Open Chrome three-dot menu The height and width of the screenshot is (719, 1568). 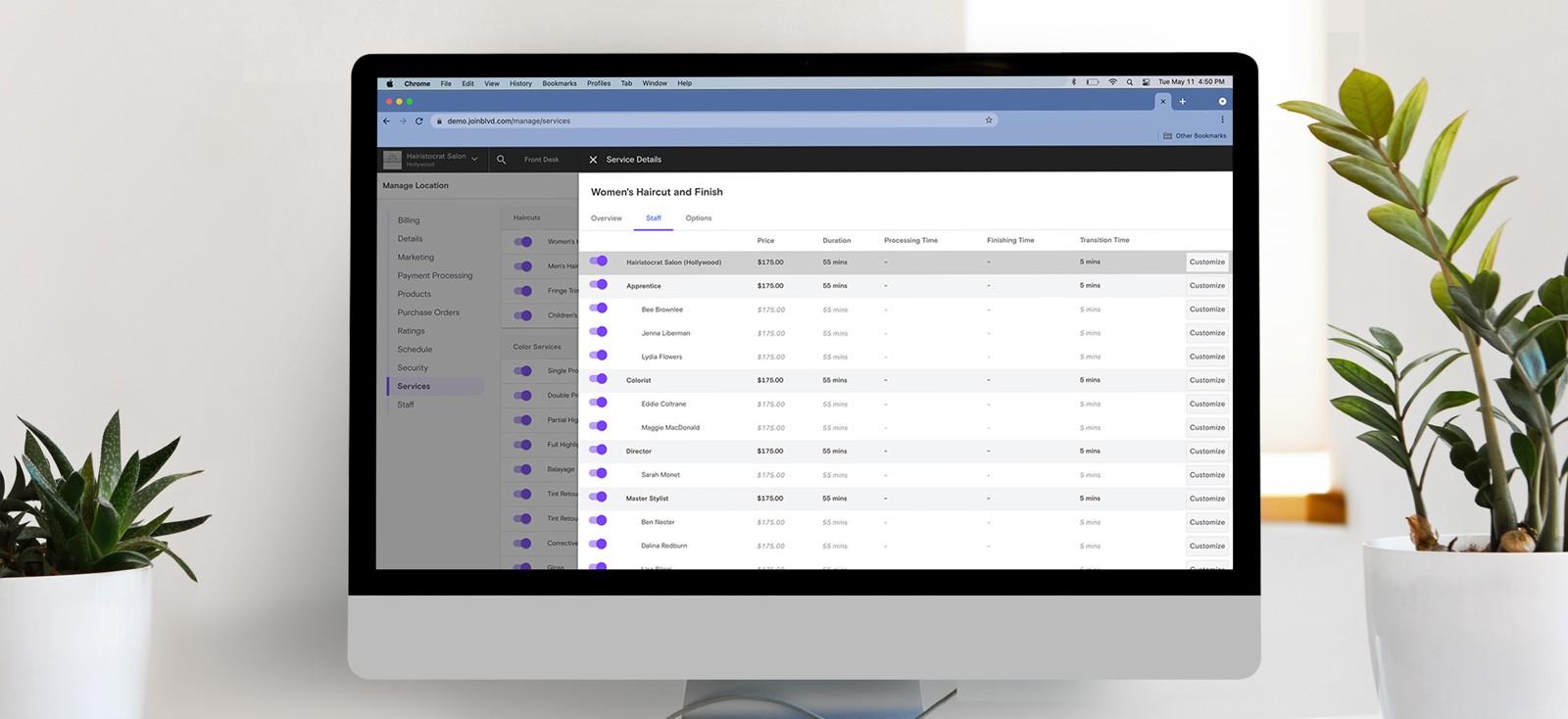(x=1222, y=120)
